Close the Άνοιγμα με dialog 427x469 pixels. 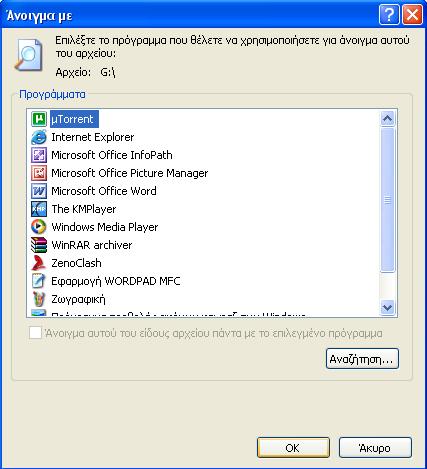pos(412,15)
